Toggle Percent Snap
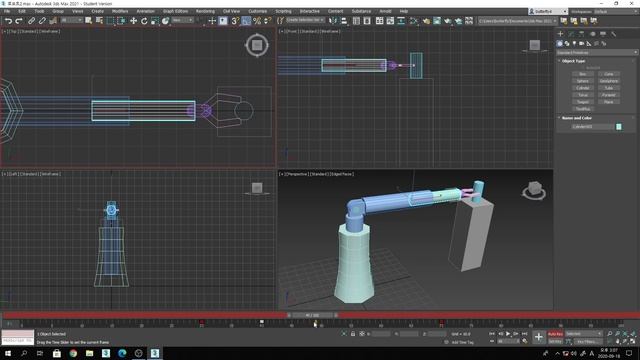Image resolution: width=640 pixels, height=360 pixels. [257, 20]
